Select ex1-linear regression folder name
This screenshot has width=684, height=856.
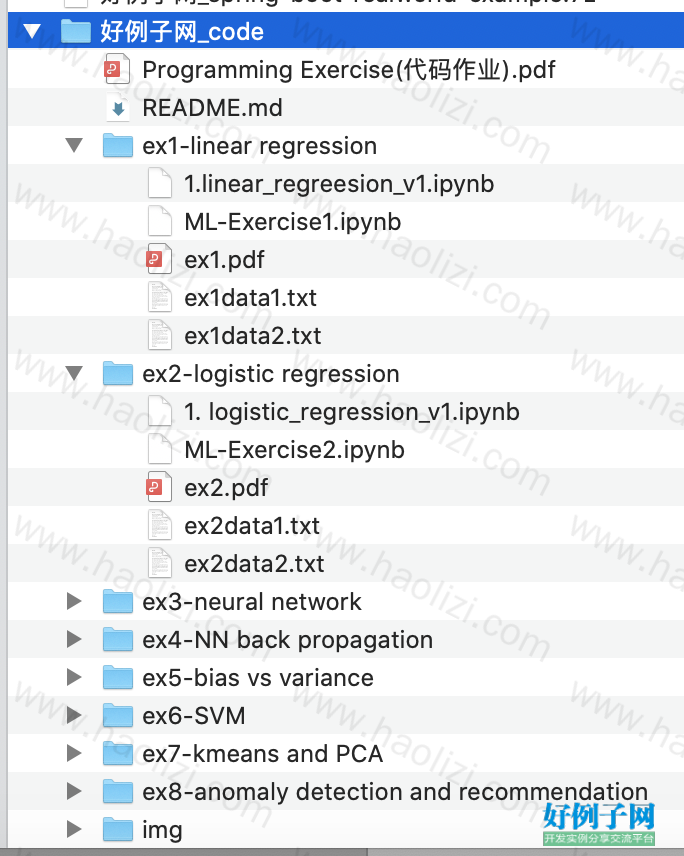[260, 146]
